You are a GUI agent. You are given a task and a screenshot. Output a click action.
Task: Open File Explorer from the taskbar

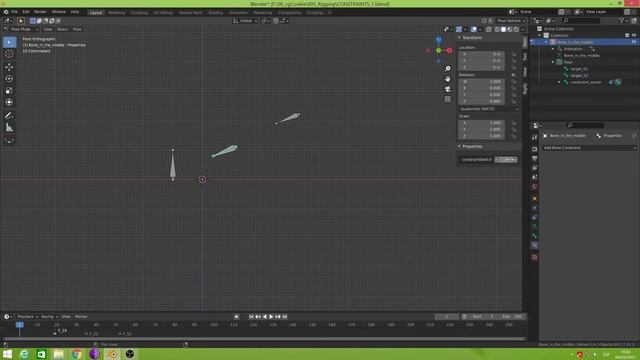coord(59,354)
